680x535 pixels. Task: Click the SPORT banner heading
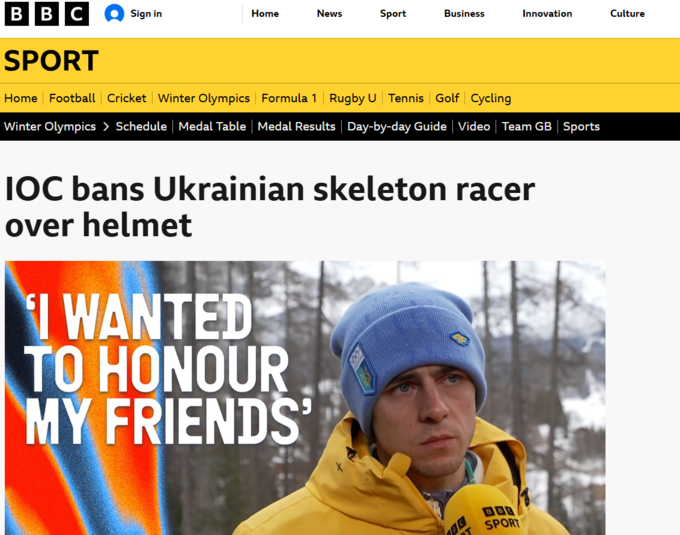coord(51,61)
